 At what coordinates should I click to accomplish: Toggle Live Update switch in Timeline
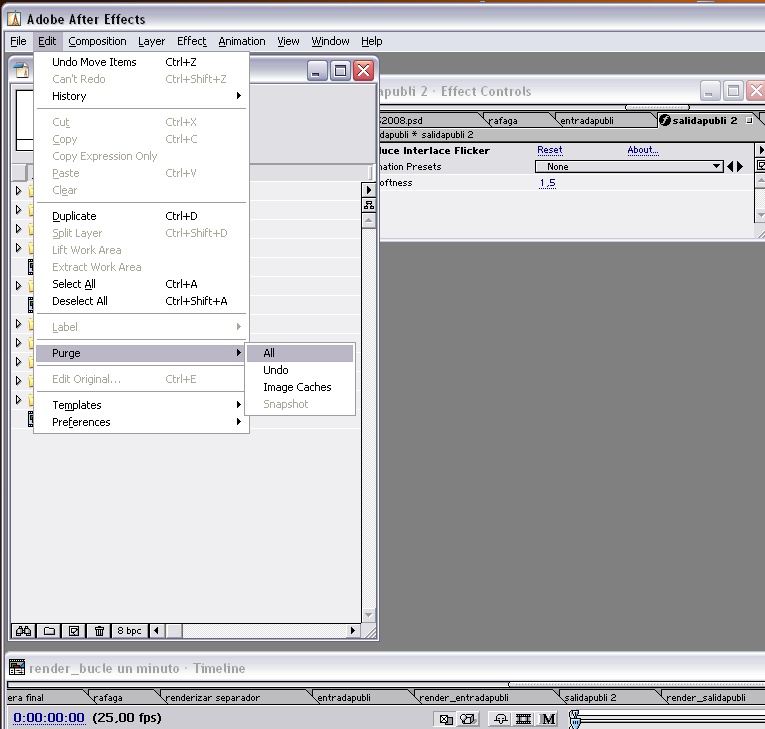pos(446,719)
